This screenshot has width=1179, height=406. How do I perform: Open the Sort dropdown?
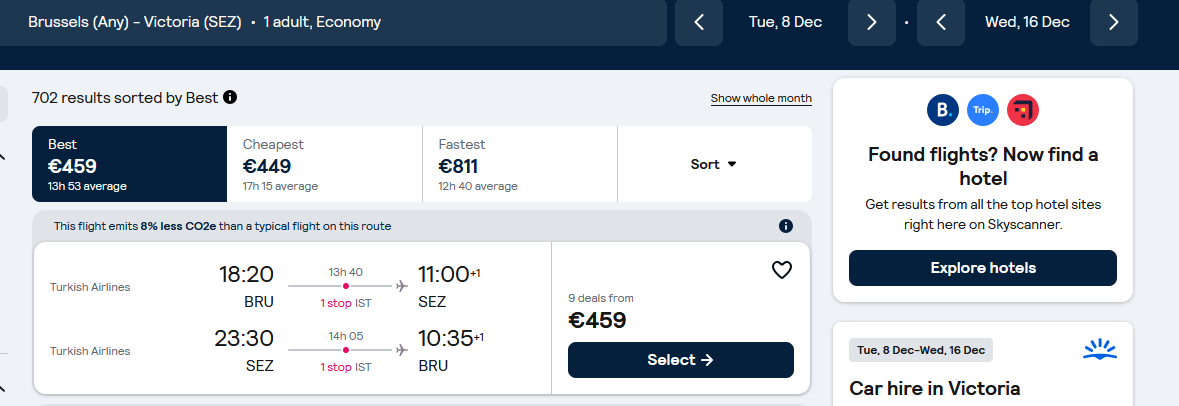(x=714, y=164)
